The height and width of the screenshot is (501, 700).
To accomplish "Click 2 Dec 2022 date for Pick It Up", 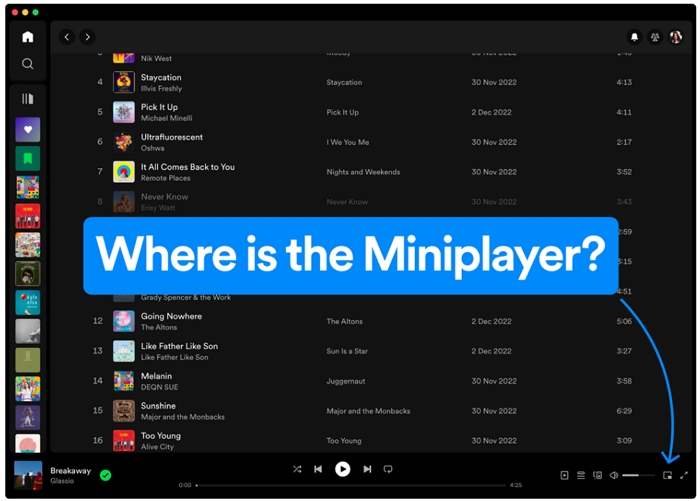I will coord(491,113).
